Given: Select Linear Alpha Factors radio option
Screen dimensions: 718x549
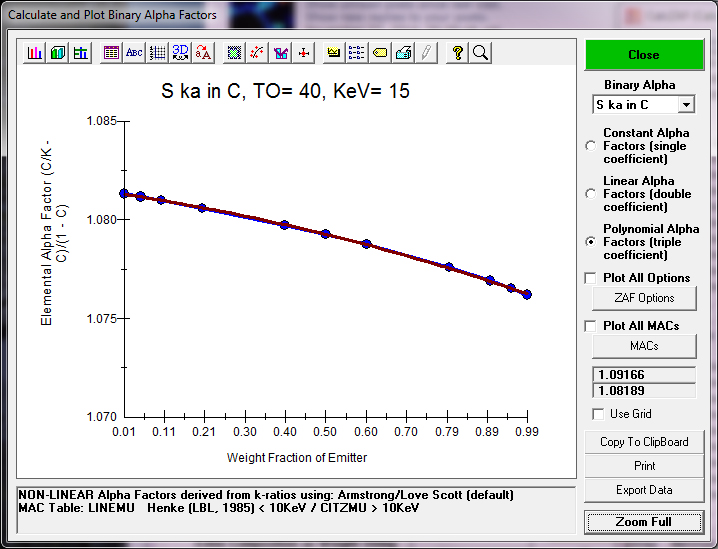Looking at the screenshot, I should click(590, 194).
